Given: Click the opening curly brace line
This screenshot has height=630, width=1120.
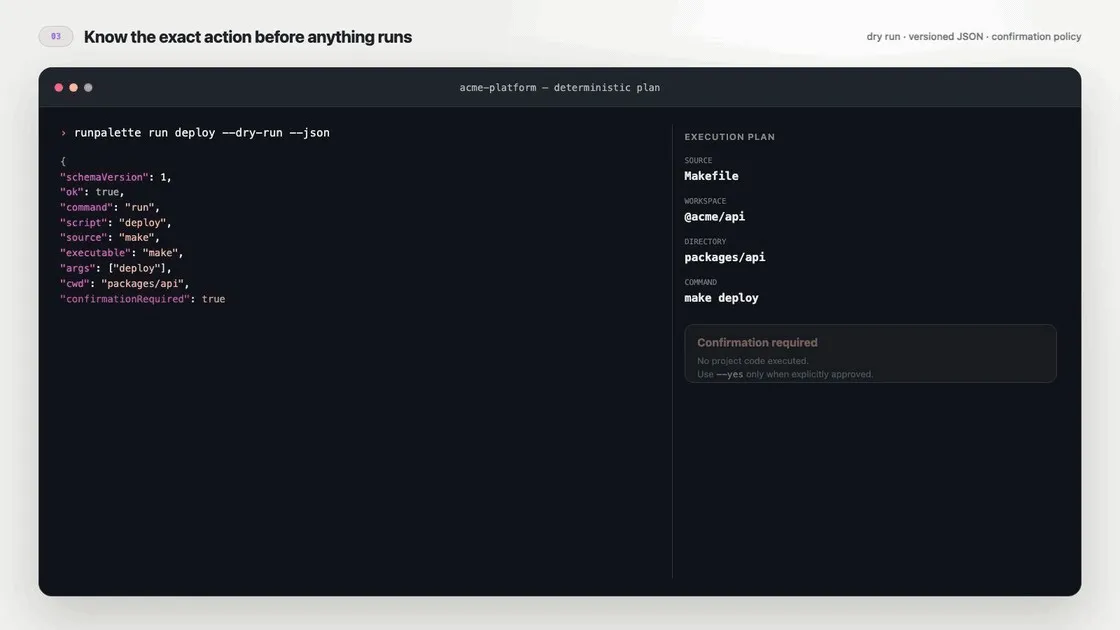Looking at the screenshot, I should coord(63,161).
